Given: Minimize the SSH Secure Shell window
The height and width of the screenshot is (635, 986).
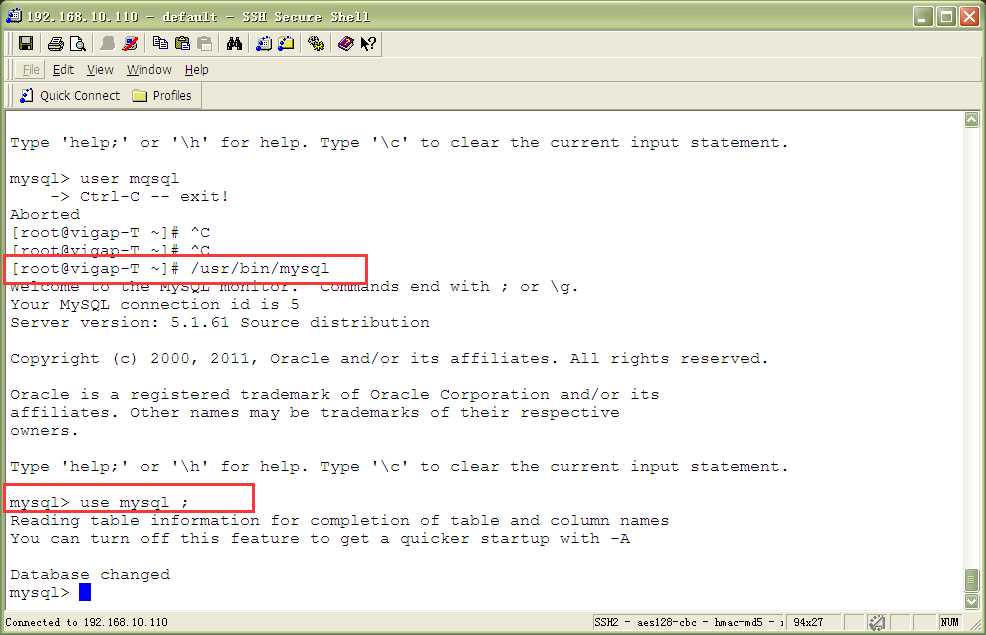Looking at the screenshot, I should click(922, 16).
